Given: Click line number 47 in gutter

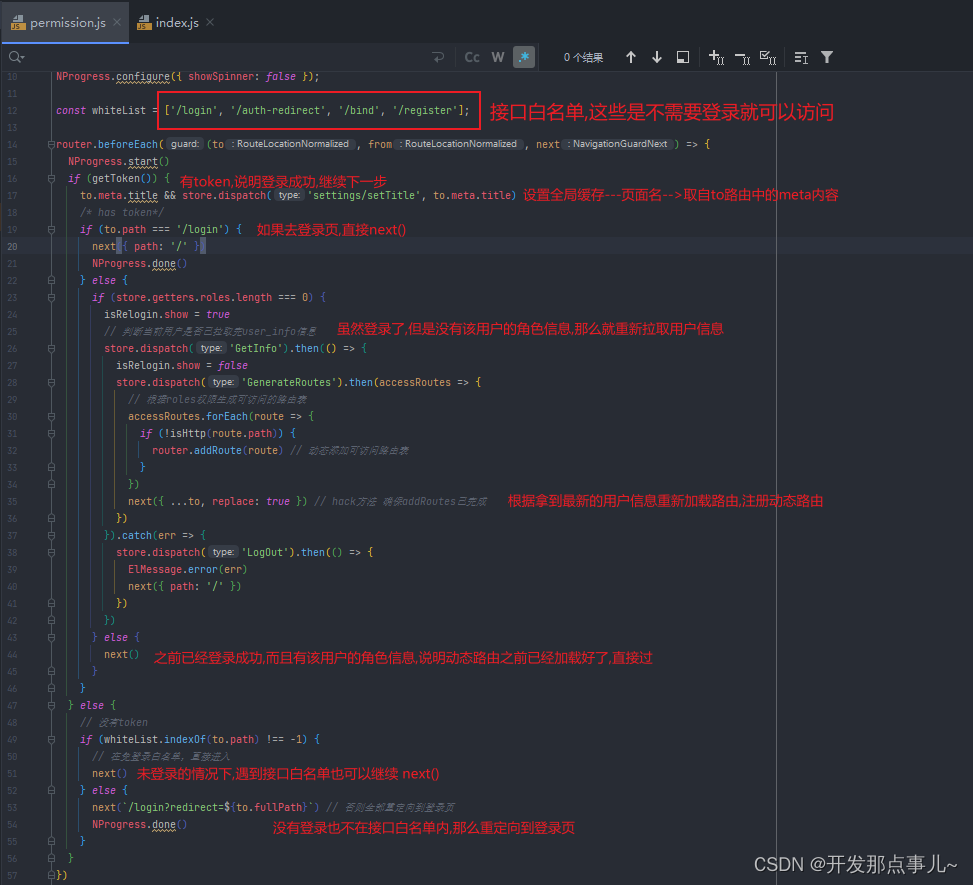Looking at the screenshot, I should (x=12, y=706).
